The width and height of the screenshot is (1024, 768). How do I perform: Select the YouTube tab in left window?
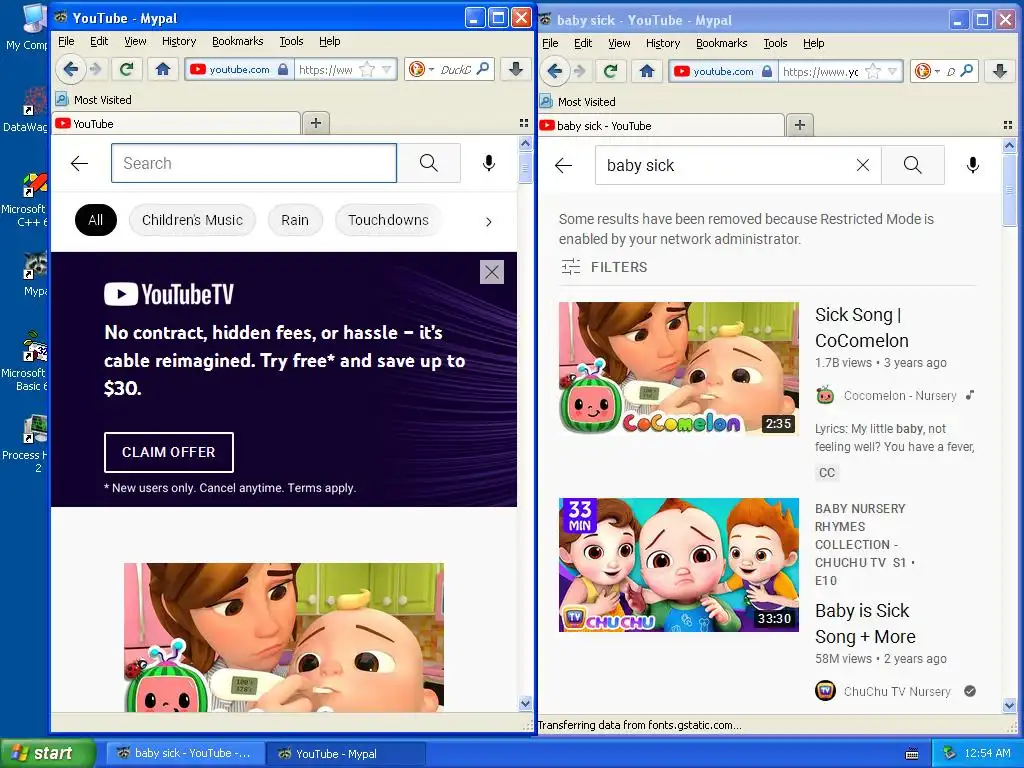[176, 123]
